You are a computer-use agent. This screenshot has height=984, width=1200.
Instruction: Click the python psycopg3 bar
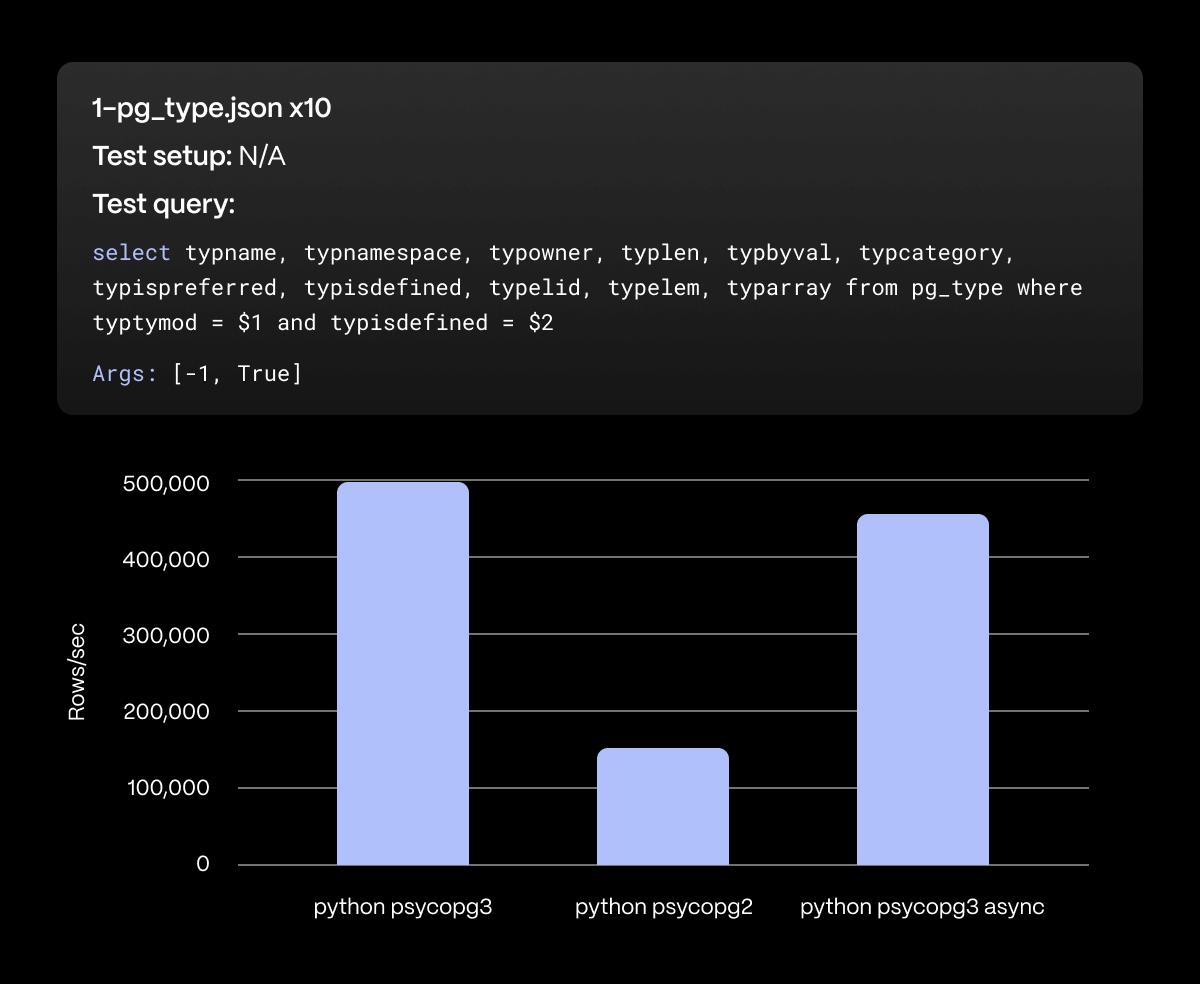(403, 673)
